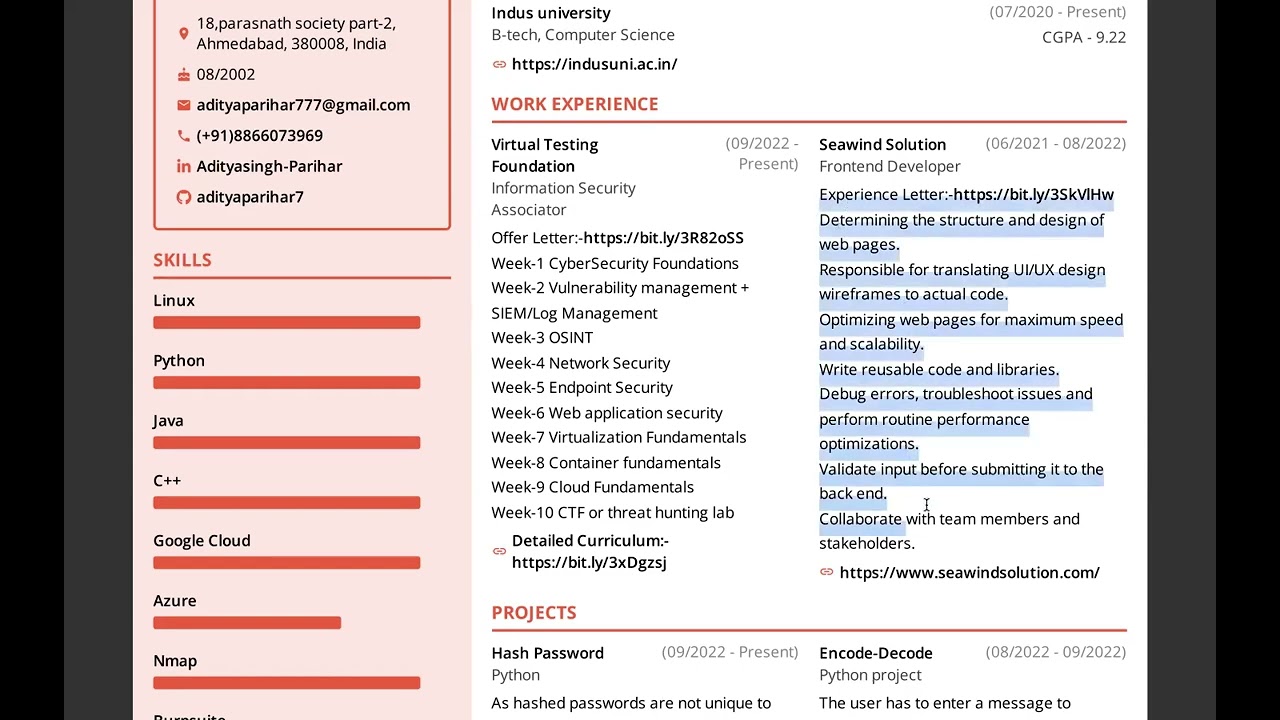Click the adityaparihar777@gmail.com email address
Screen dimensions: 1280x720
click(x=303, y=105)
